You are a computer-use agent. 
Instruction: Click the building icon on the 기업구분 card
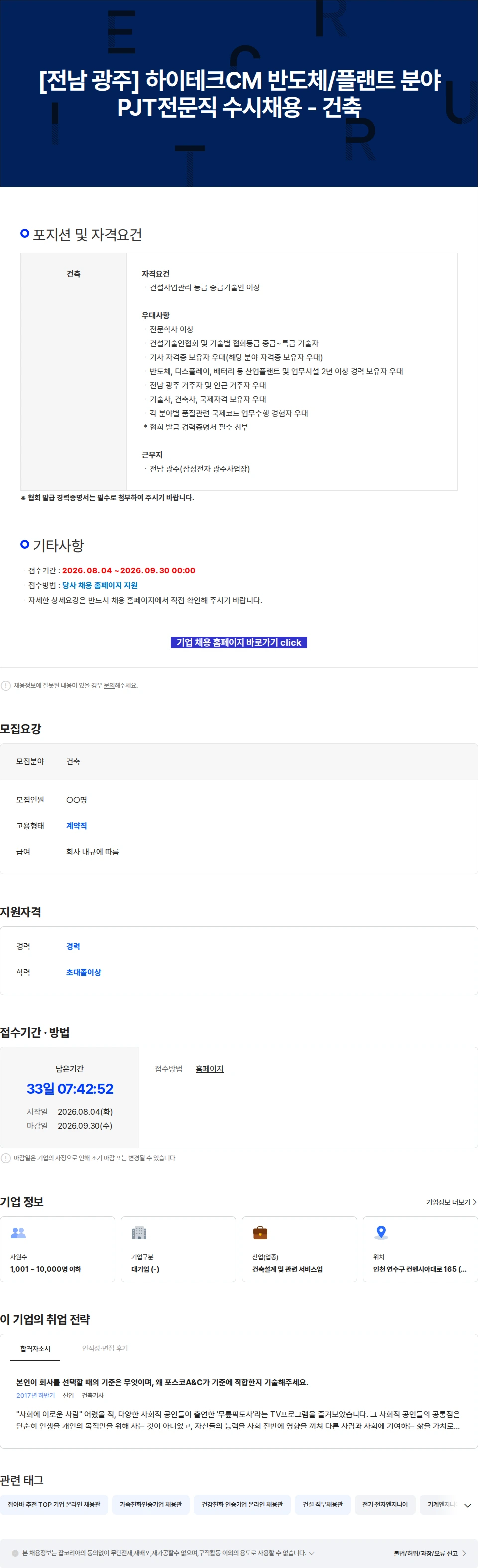click(139, 1233)
